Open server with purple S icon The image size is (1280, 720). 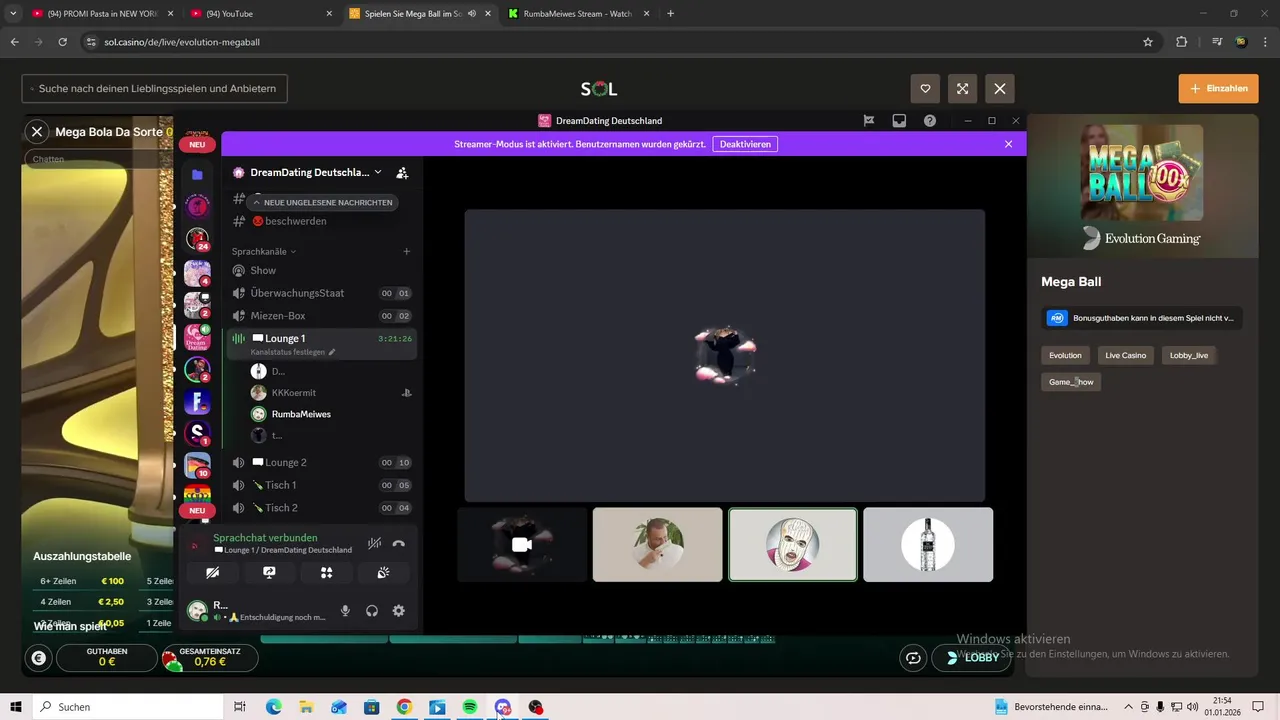(x=197, y=433)
